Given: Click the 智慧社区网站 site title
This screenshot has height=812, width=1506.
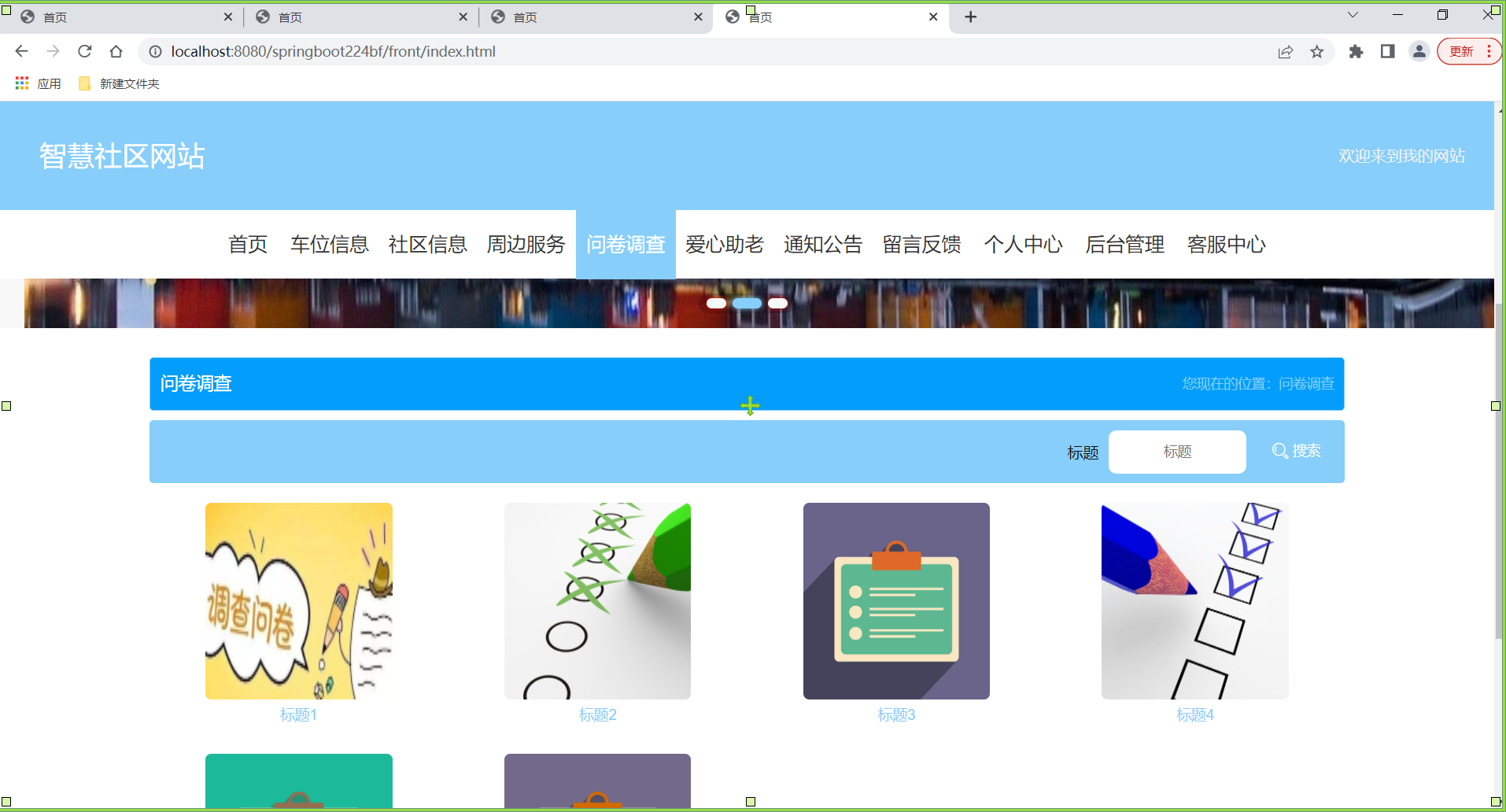Looking at the screenshot, I should 122,156.
